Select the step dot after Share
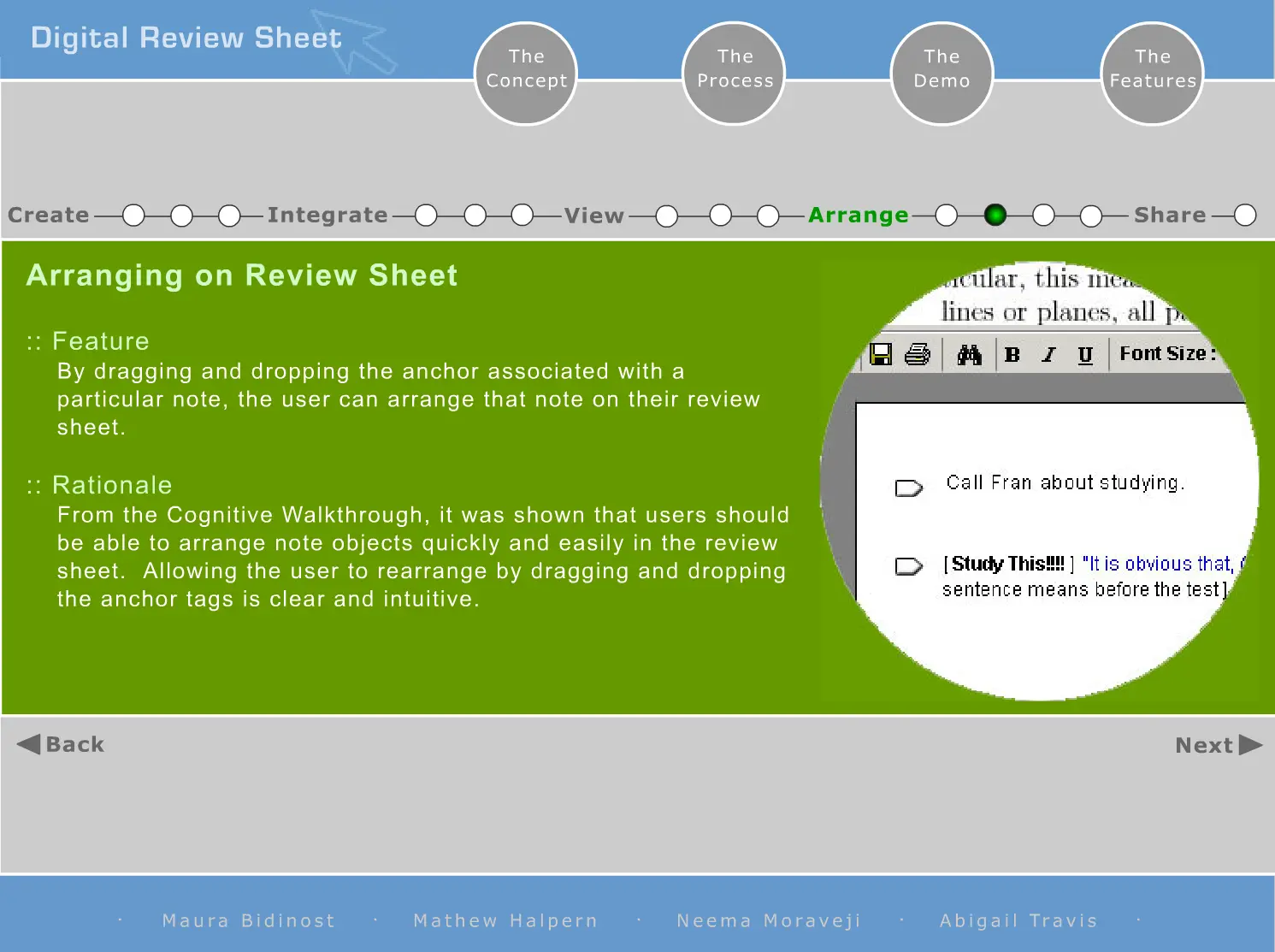Viewport: 1275px width, 952px height. point(1246,216)
